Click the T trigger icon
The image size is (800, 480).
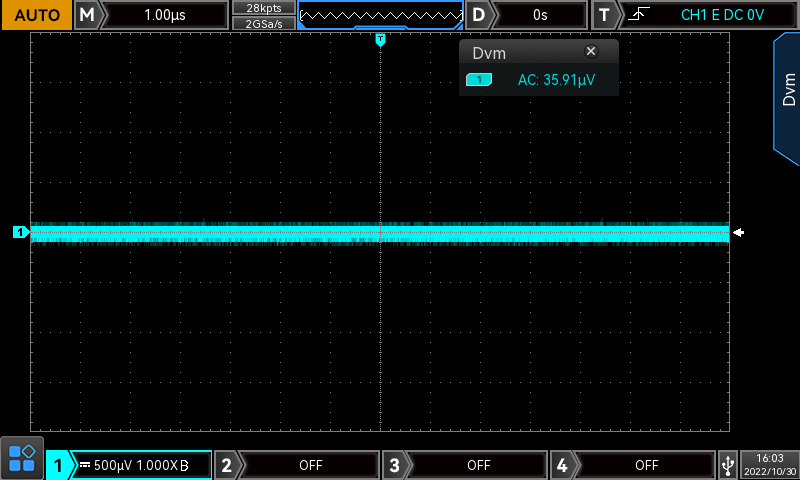coord(604,15)
